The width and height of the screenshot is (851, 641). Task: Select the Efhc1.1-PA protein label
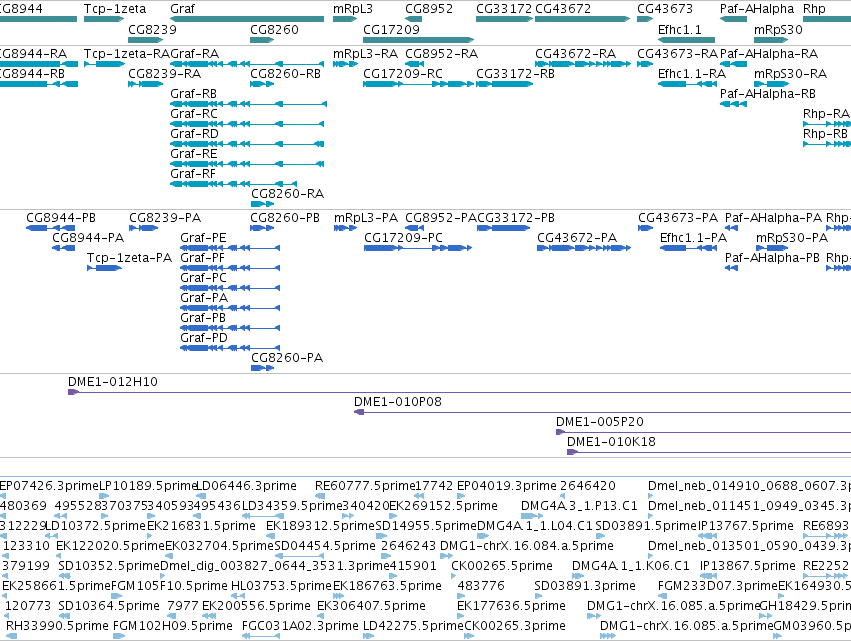(x=693, y=237)
